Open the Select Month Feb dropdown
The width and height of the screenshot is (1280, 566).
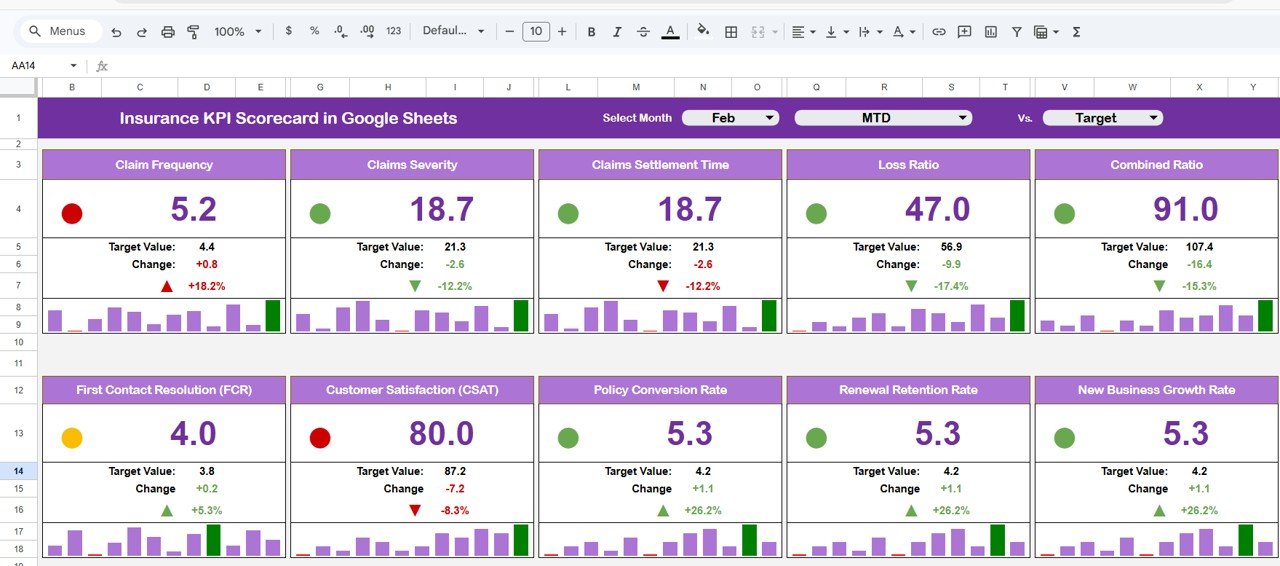pyautogui.click(x=730, y=118)
